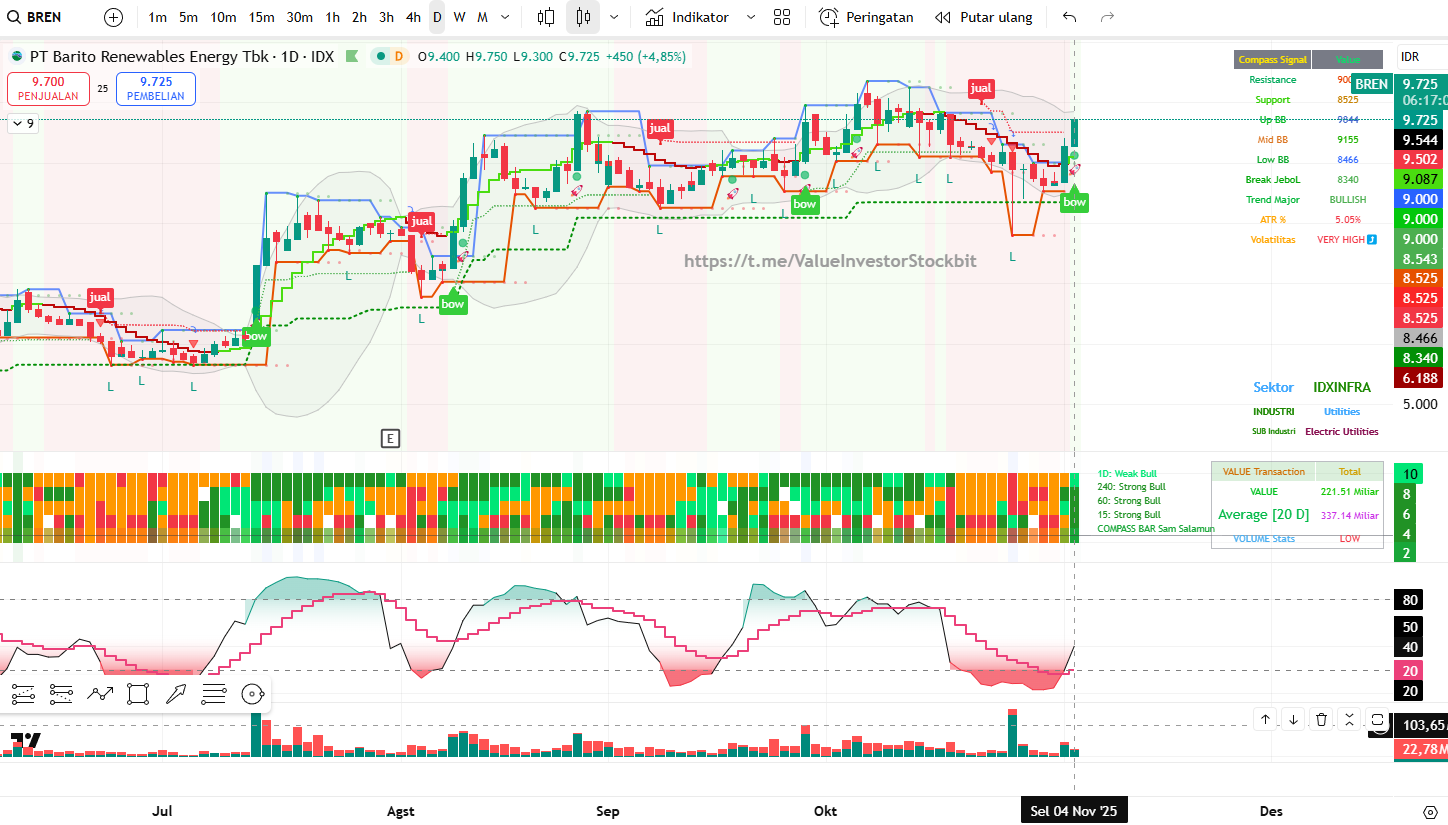Select the horizontal-lines Fib retracement tool
The image size is (1448, 825).
click(214, 693)
